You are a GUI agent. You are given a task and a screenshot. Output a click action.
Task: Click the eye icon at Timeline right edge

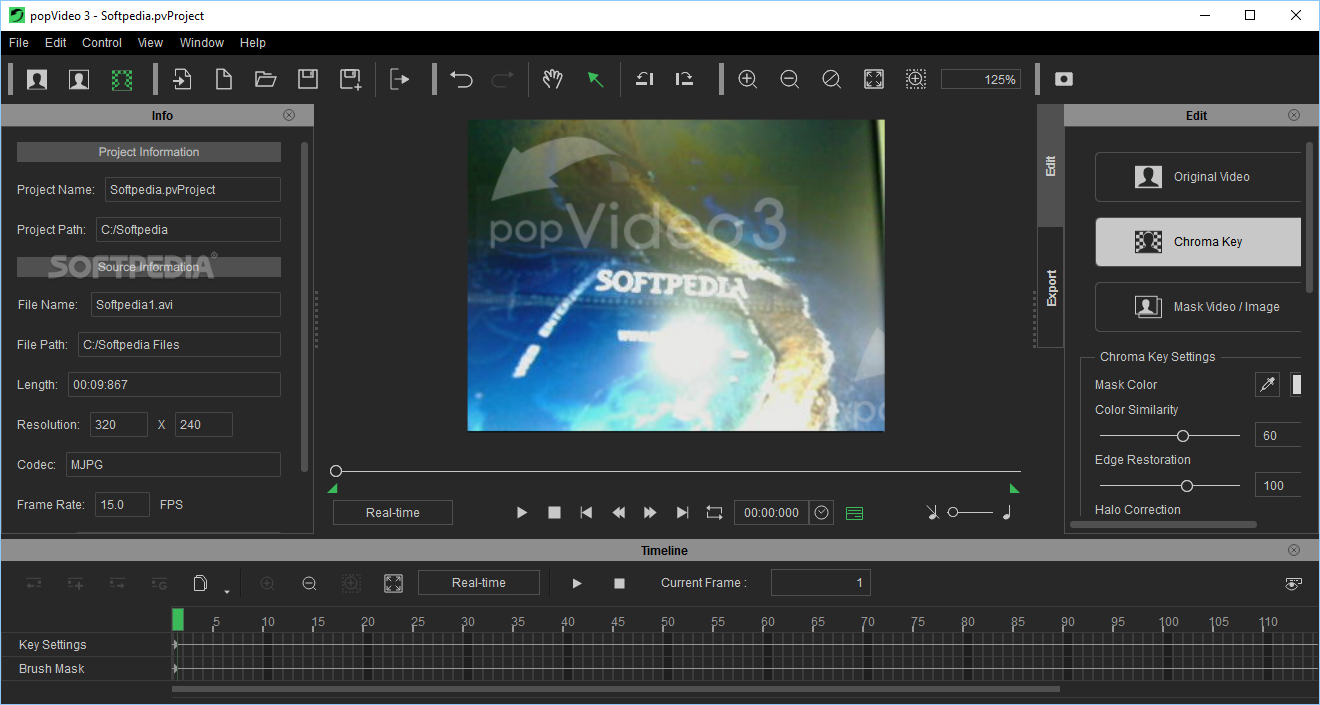[1294, 583]
